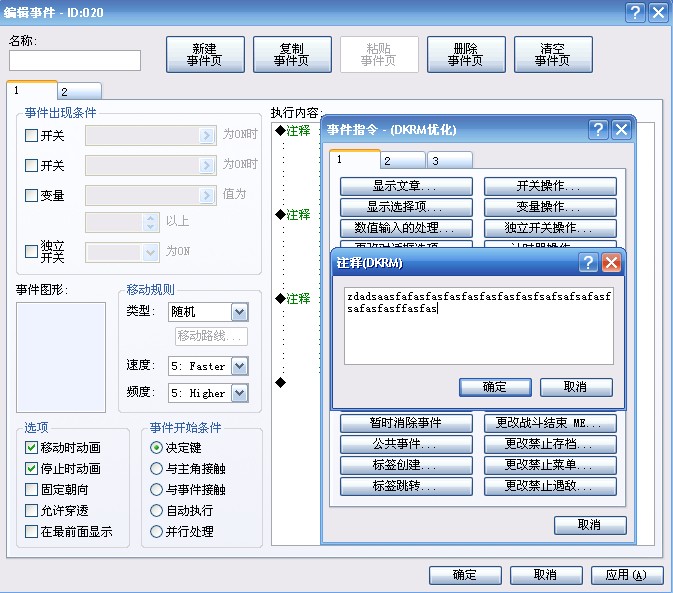This screenshot has width=673, height=593.
Task: Click help icon in 事件指令 window title bar
Action: point(598,129)
